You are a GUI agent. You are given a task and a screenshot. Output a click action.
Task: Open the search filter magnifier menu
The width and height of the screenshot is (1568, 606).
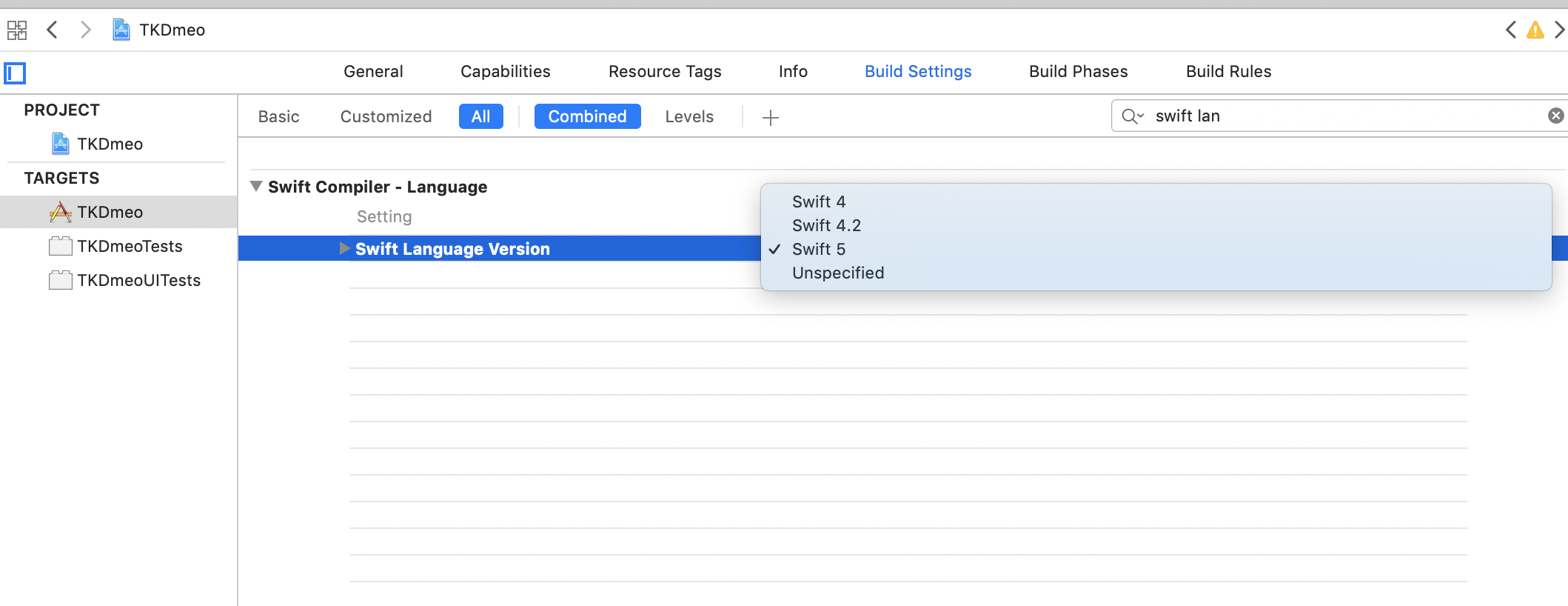click(1132, 116)
